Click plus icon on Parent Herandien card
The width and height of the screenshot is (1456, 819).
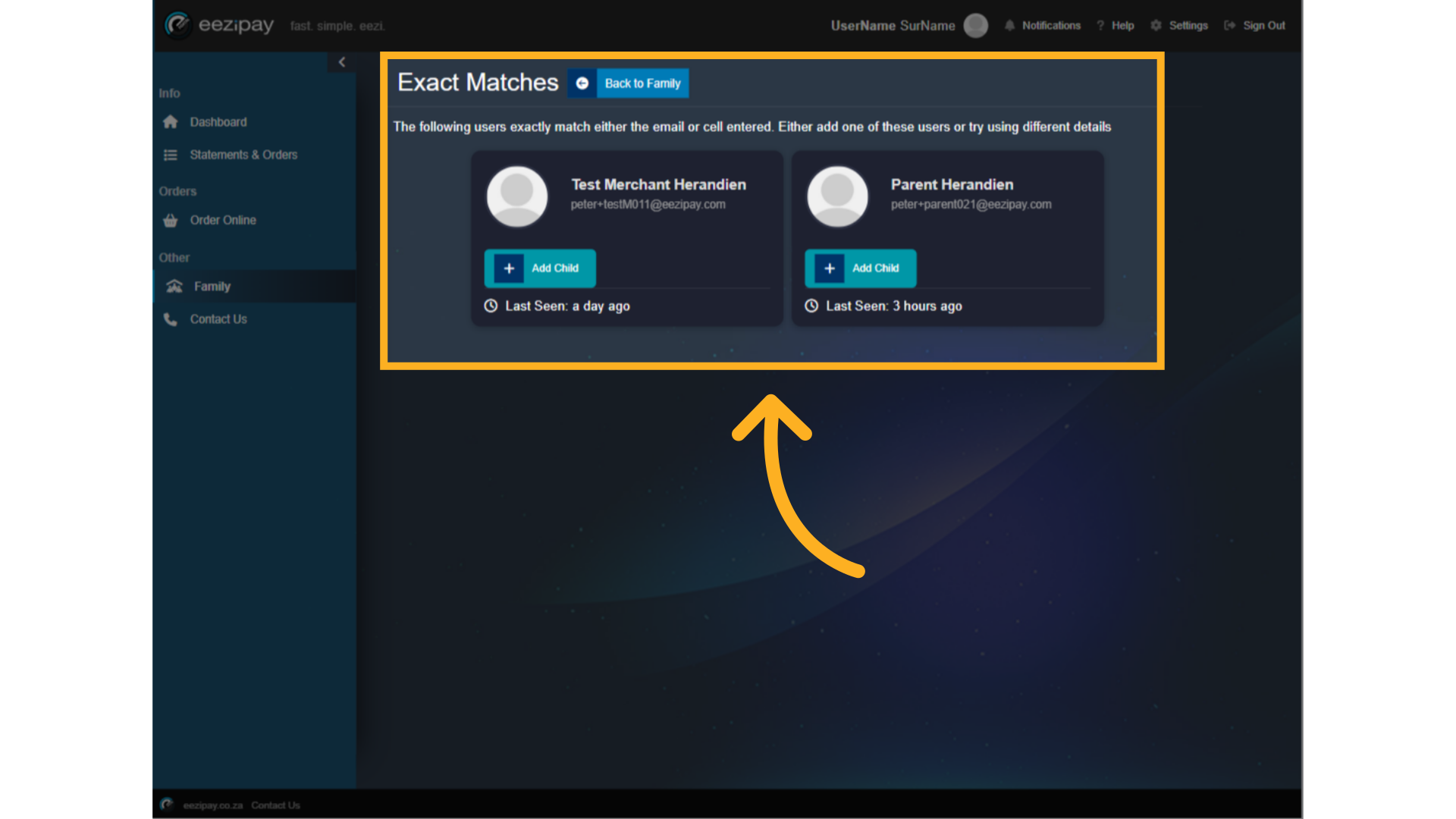[x=830, y=268]
